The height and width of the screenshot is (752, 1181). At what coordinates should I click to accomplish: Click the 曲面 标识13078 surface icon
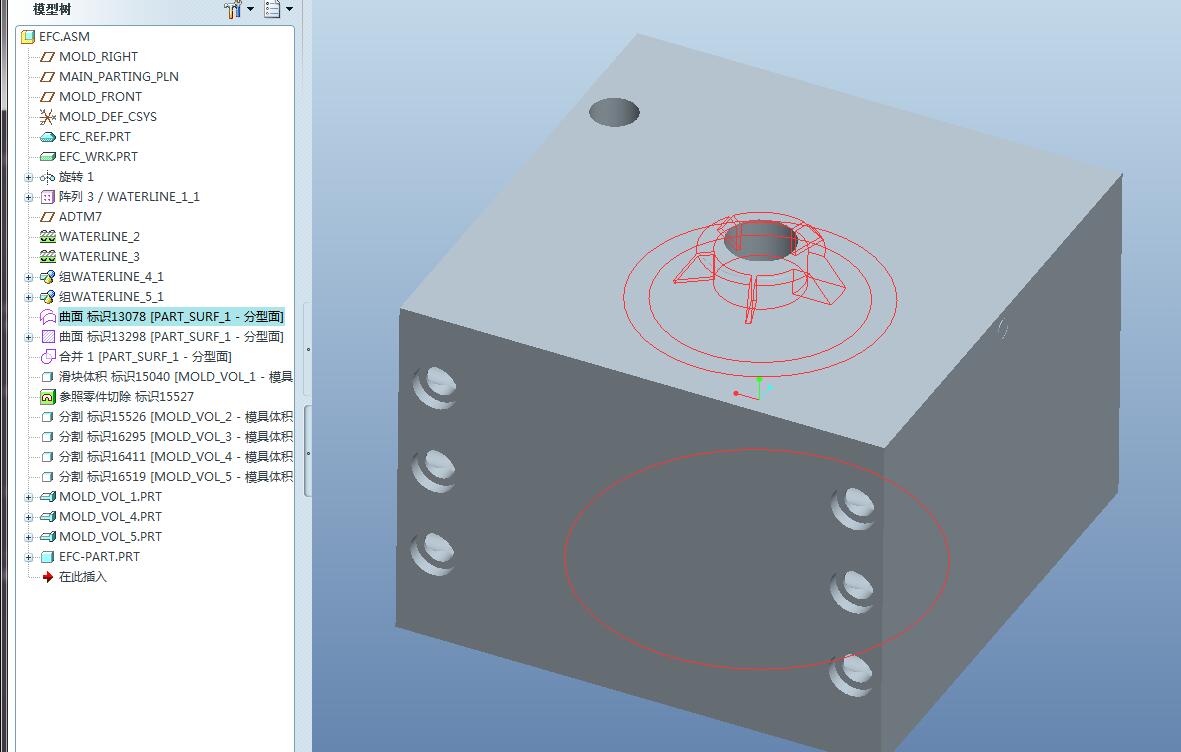tap(47, 316)
